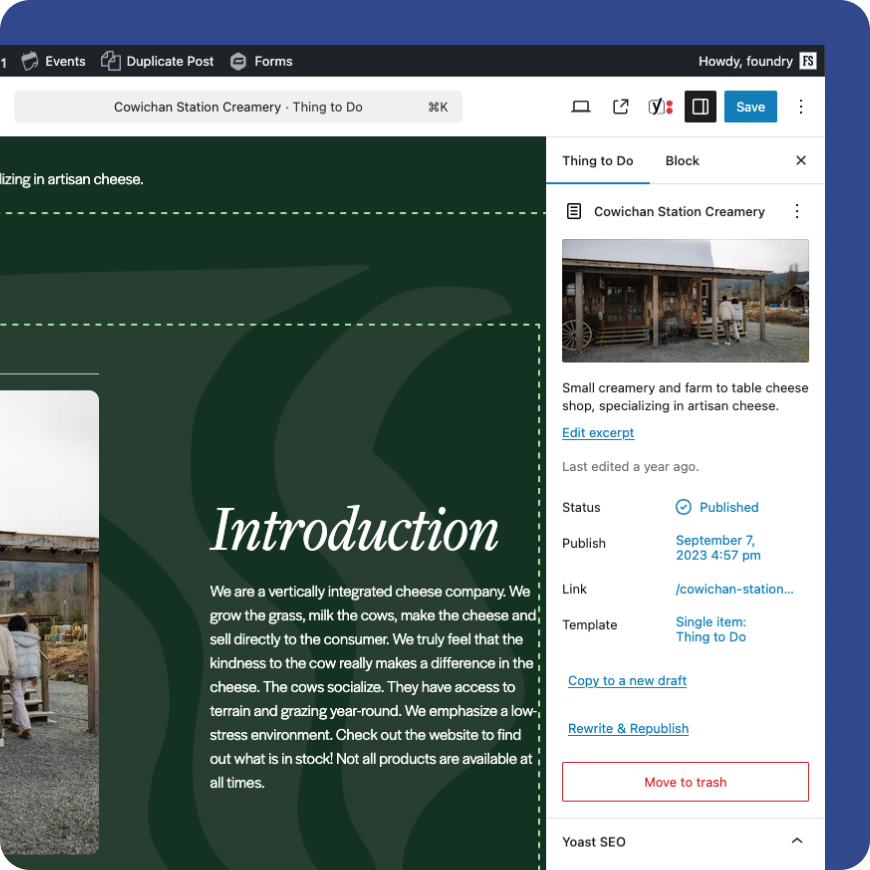The image size is (870, 870).
Task: Click Move to trash button
Action: [x=685, y=782]
